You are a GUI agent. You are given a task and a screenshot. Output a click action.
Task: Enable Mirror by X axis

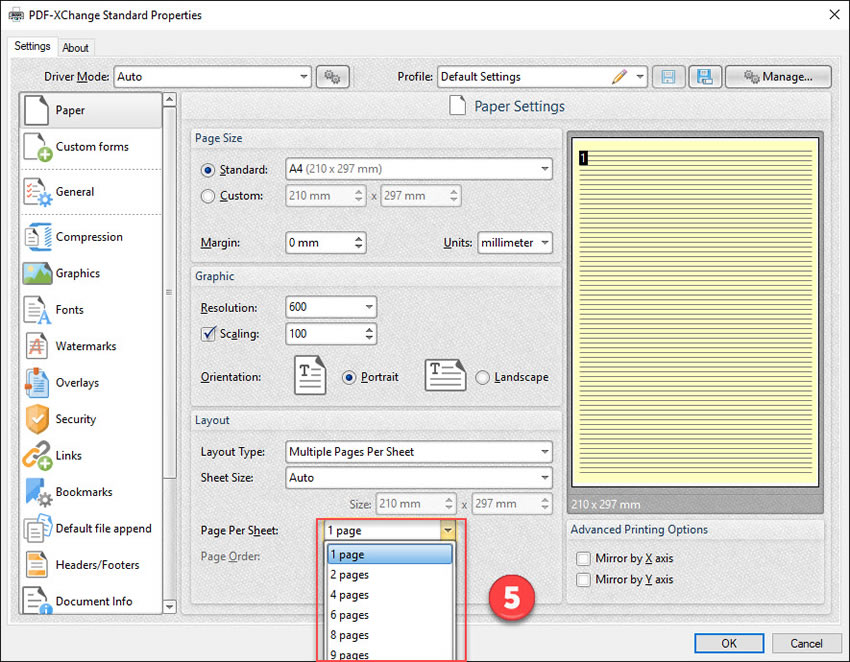[583, 558]
